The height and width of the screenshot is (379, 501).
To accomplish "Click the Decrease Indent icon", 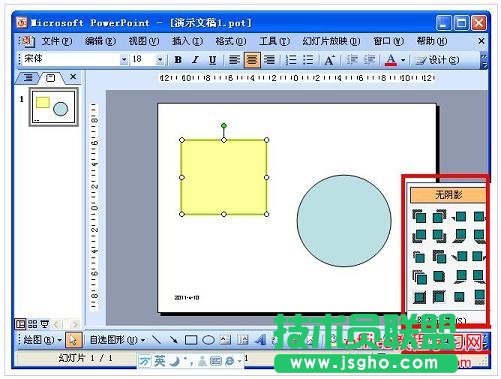I will pos(352,60).
